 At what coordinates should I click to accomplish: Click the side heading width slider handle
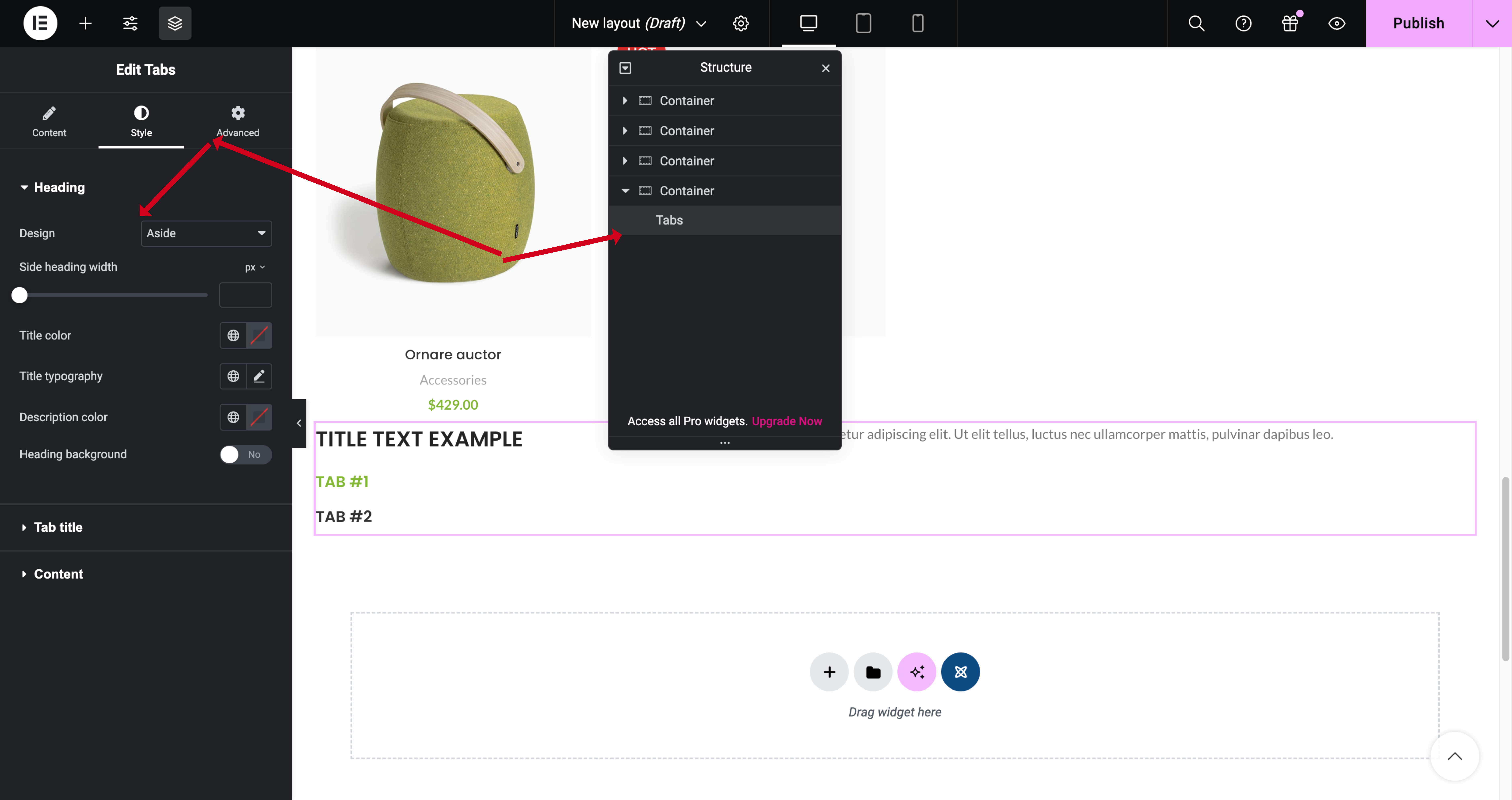(19, 295)
